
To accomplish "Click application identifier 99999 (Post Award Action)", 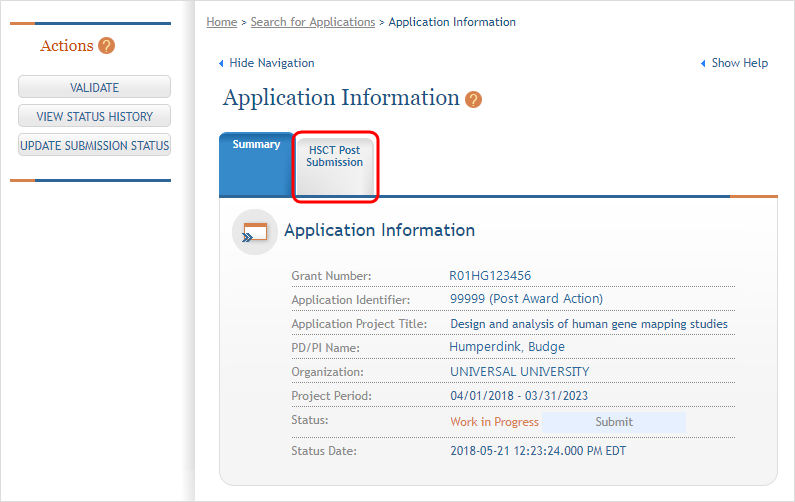I will (x=526, y=299).
